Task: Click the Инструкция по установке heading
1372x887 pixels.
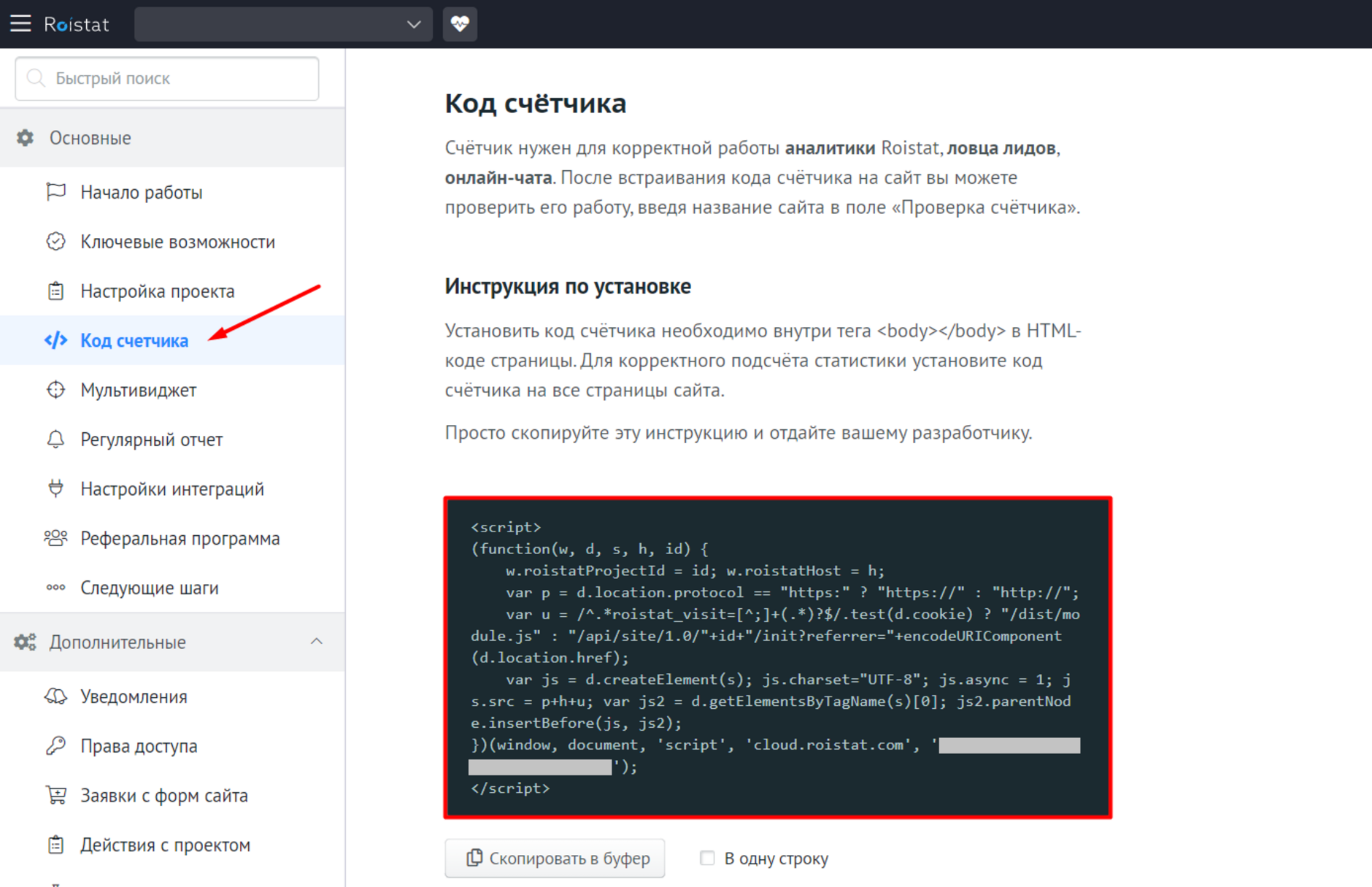Action: tap(568, 286)
